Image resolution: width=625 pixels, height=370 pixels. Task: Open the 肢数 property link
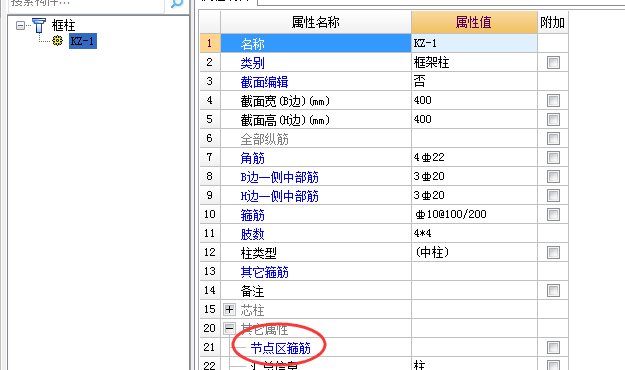pyautogui.click(x=252, y=234)
